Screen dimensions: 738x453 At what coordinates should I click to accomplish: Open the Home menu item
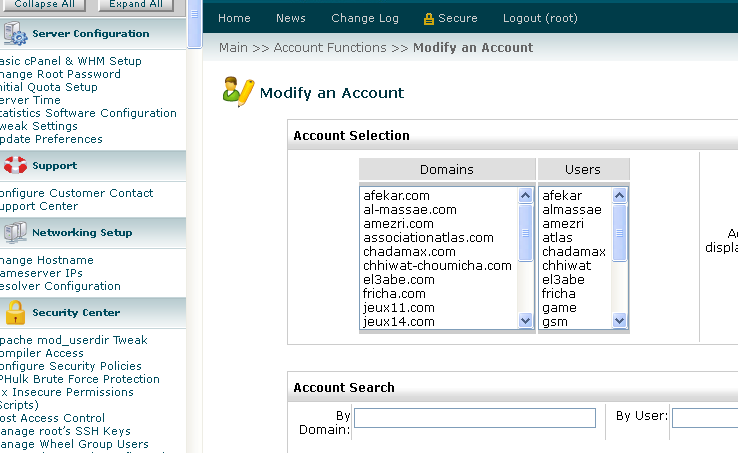click(x=234, y=18)
